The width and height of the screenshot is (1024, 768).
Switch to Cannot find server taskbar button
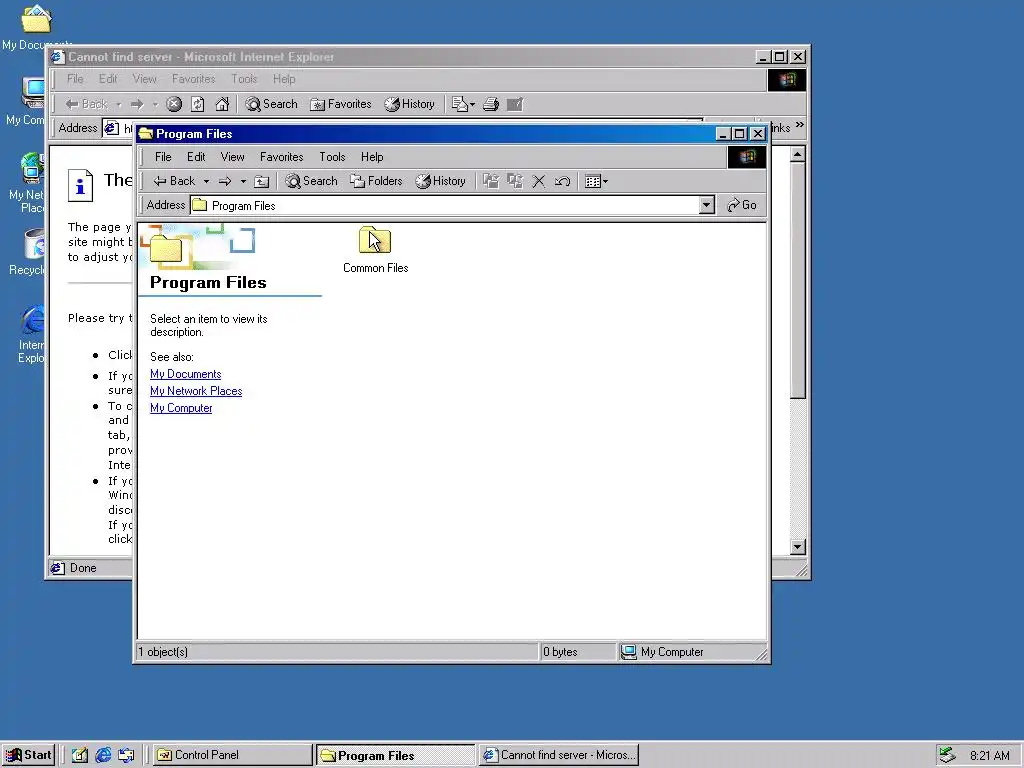coord(559,755)
